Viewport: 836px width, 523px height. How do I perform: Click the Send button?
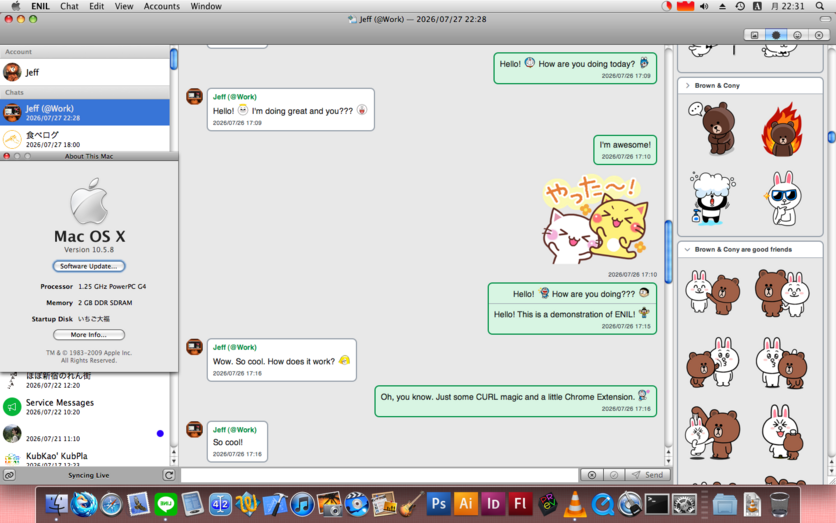(x=648, y=475)
